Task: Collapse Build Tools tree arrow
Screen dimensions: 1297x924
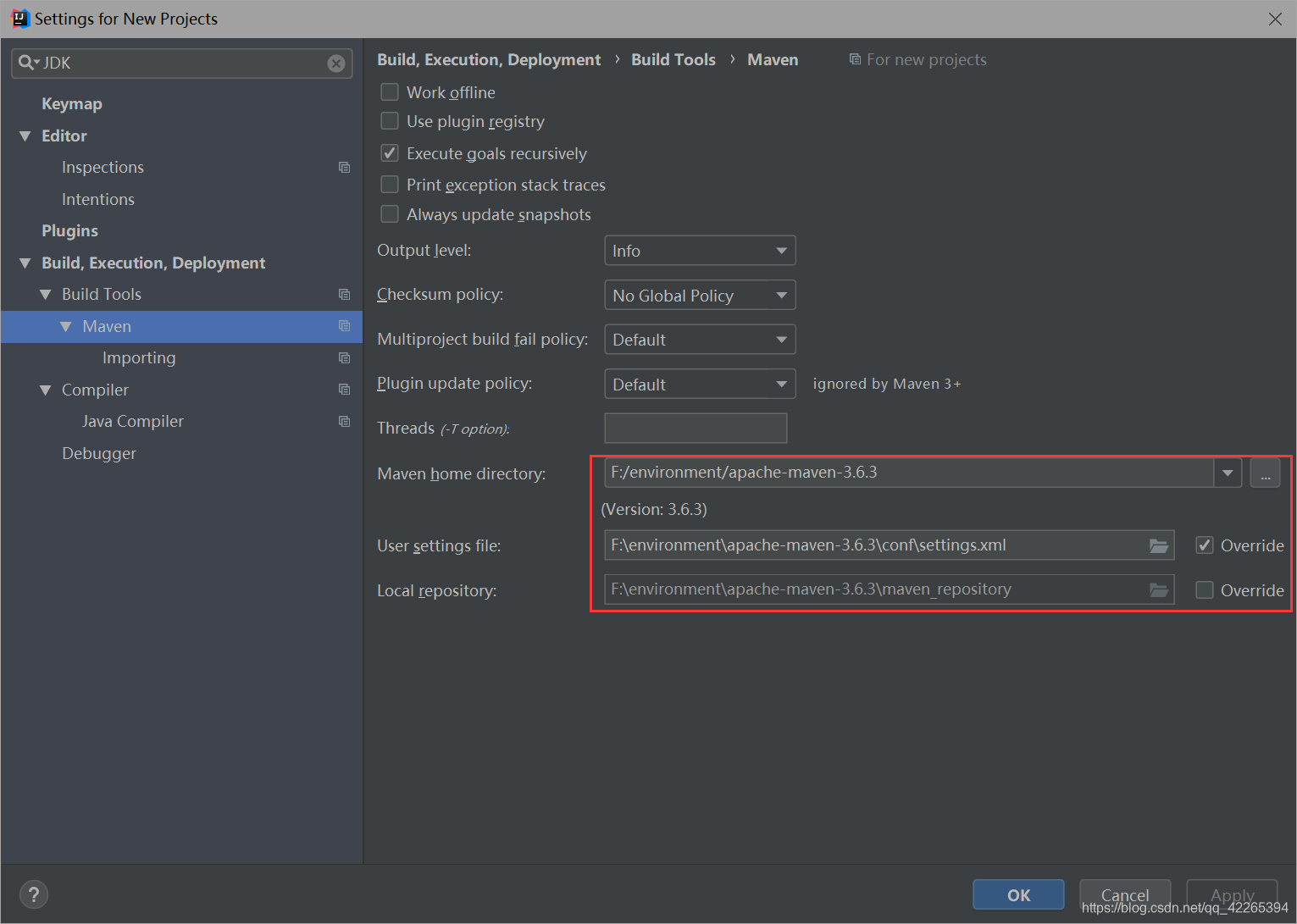Action: pos(46,295)
